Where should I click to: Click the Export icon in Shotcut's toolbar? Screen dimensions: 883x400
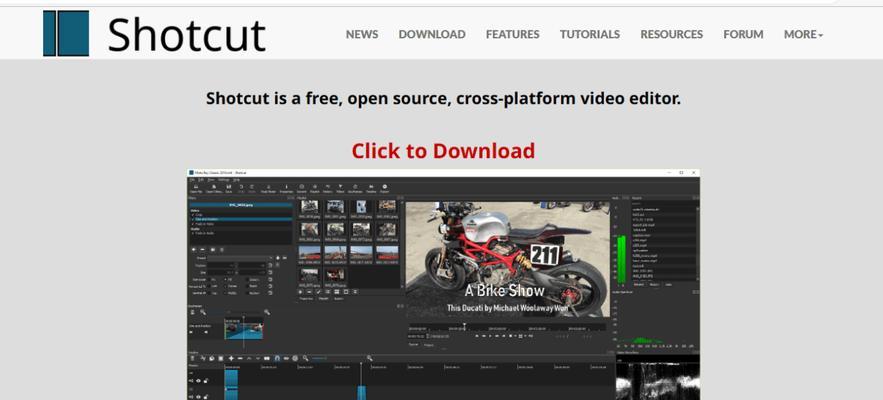click(385, 186)
